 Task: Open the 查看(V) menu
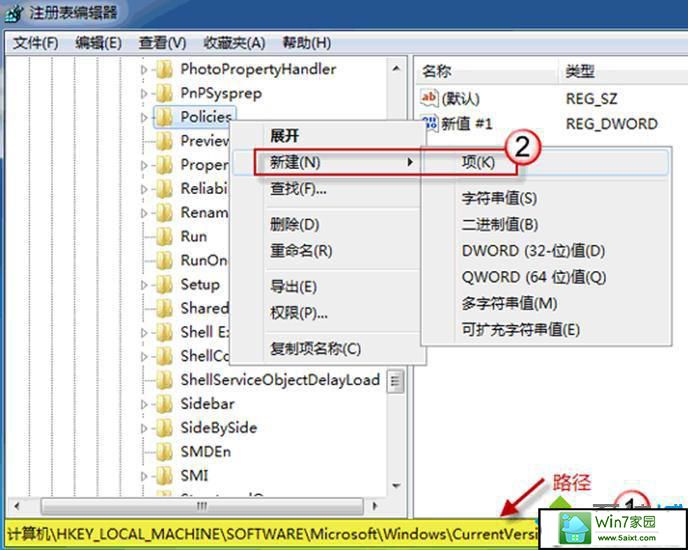[162, 43]
